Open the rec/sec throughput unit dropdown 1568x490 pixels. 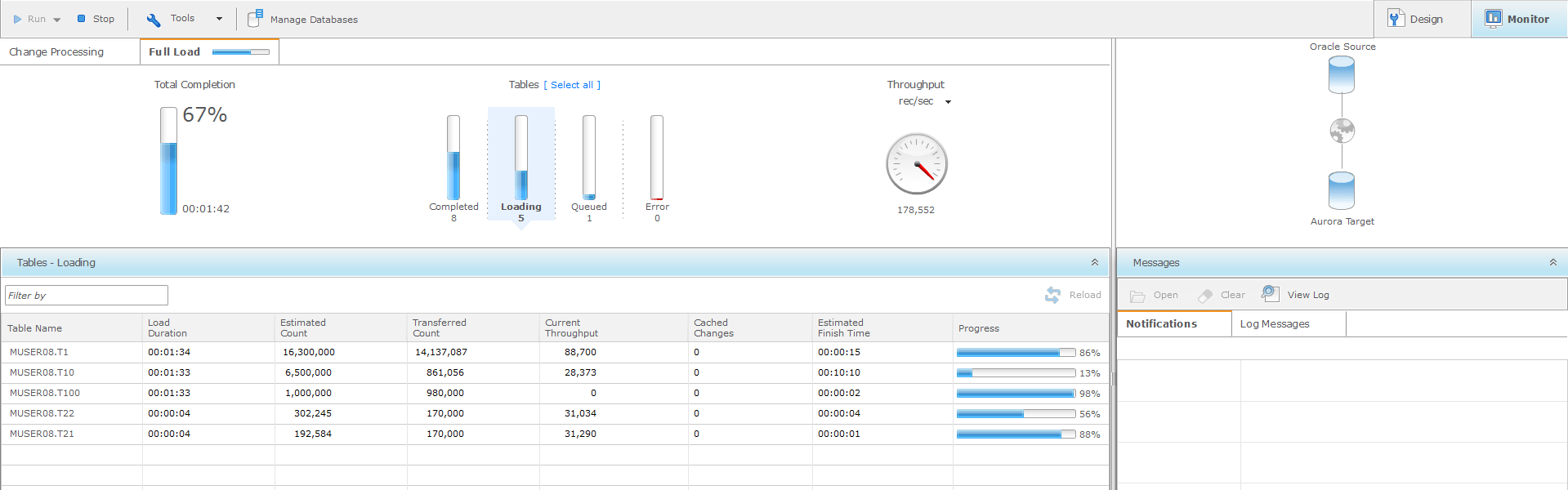[x=948, y=102]
